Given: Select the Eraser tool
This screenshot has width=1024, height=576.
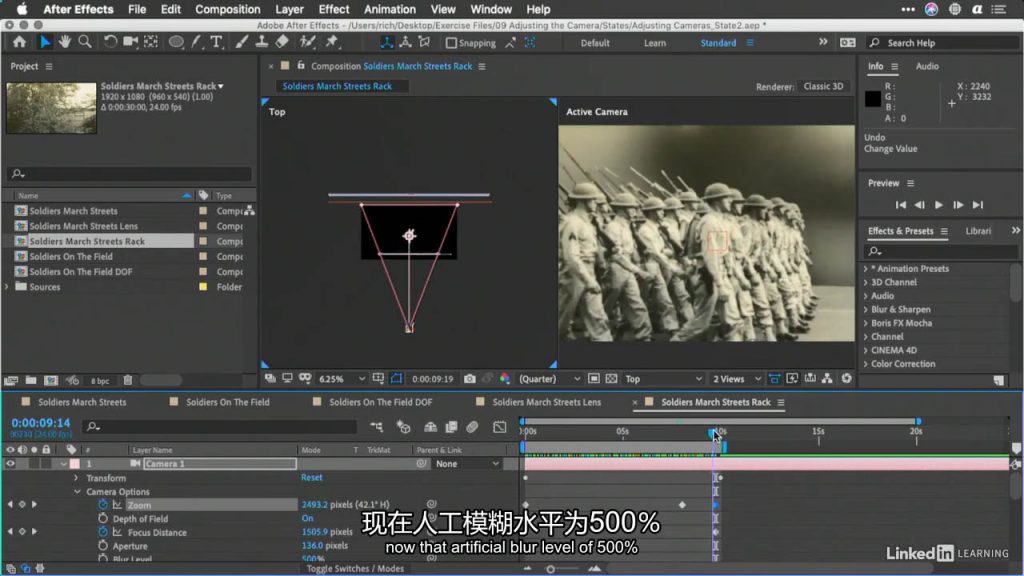Looking at the screenshot, I should (281, 42).
